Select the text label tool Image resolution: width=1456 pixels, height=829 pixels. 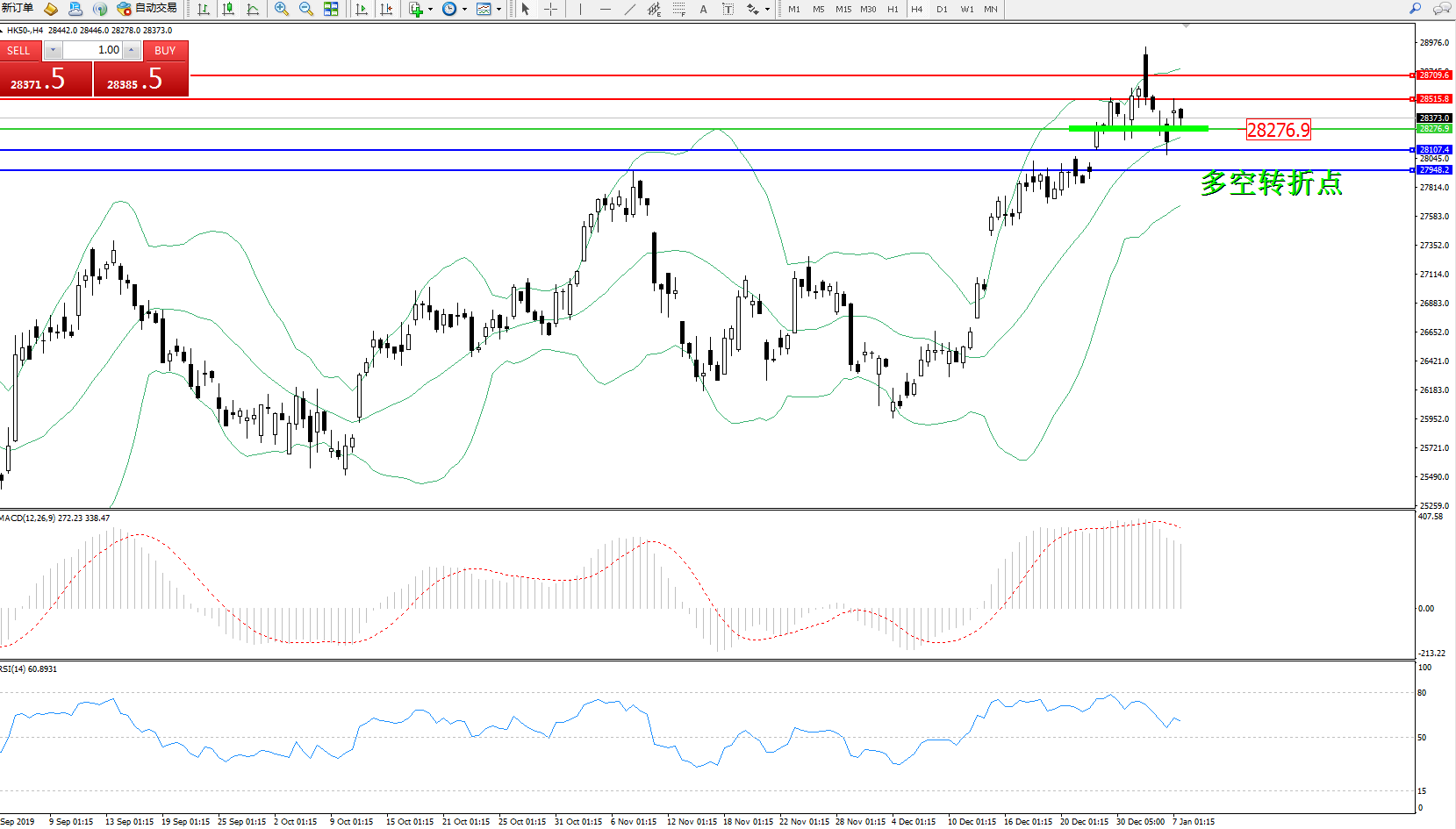pyautogui.click(x=703, y=9)
